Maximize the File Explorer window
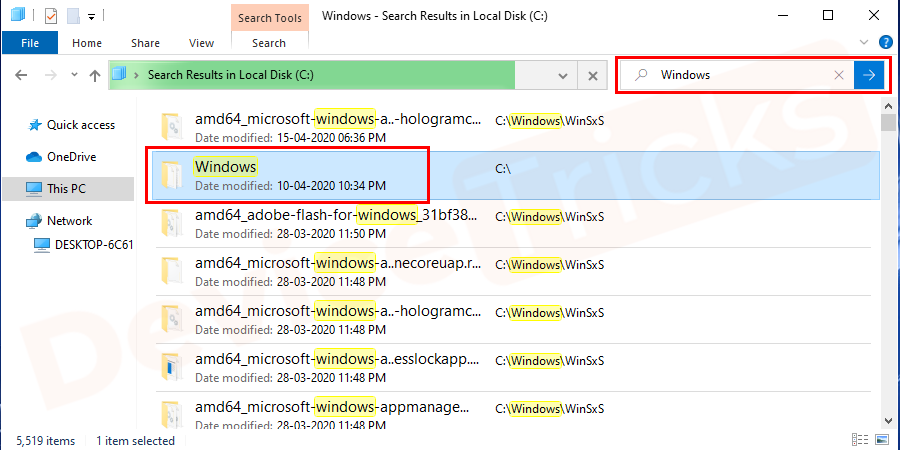This screenshot has width=900, height=450. tap(828, 15)
